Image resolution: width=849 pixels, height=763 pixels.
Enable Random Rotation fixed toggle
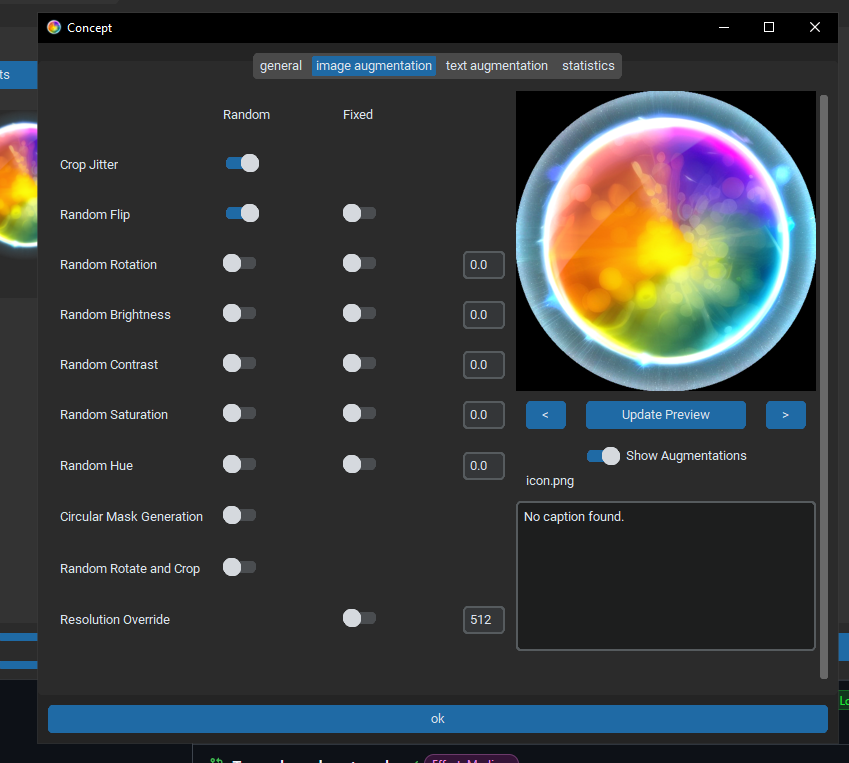click(x=359, y=264)
